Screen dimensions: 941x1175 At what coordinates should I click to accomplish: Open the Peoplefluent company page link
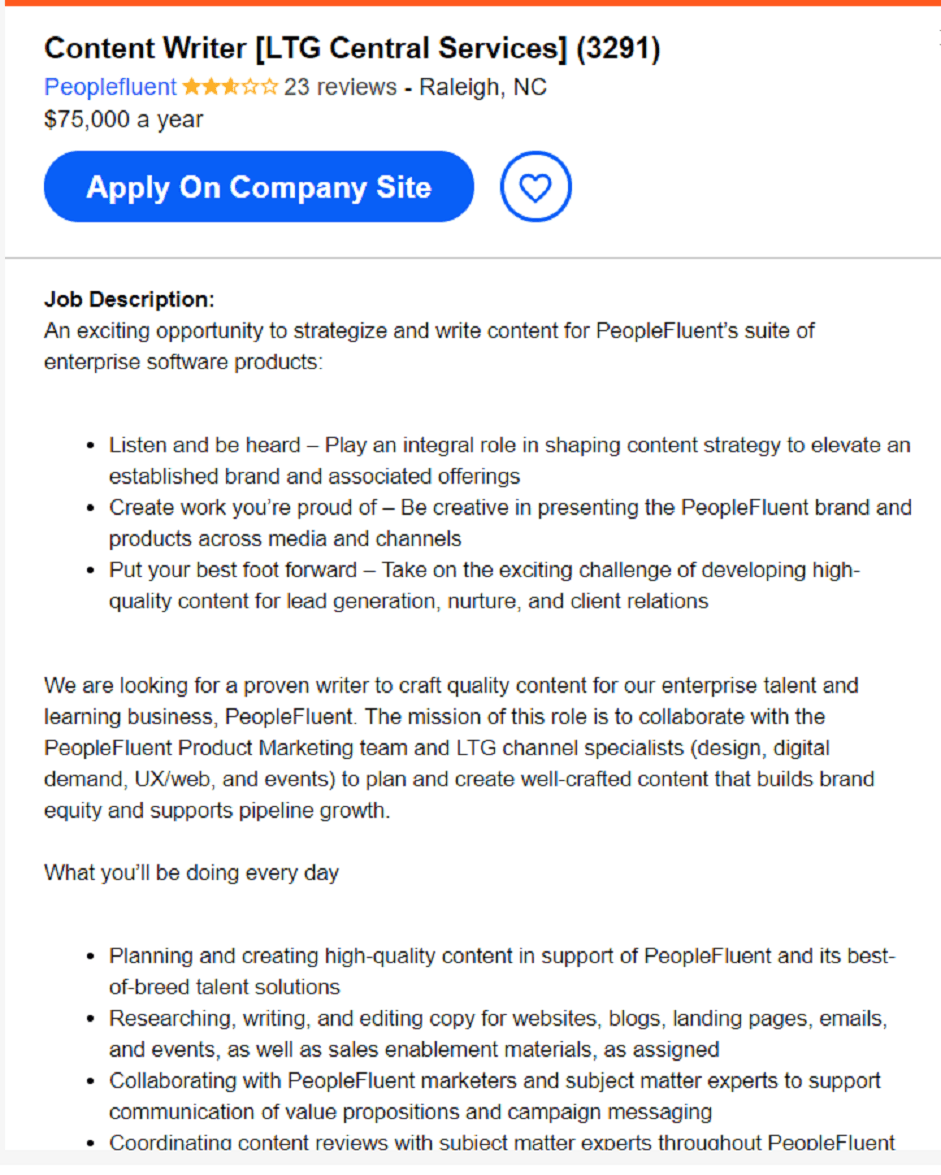(109, 87)
